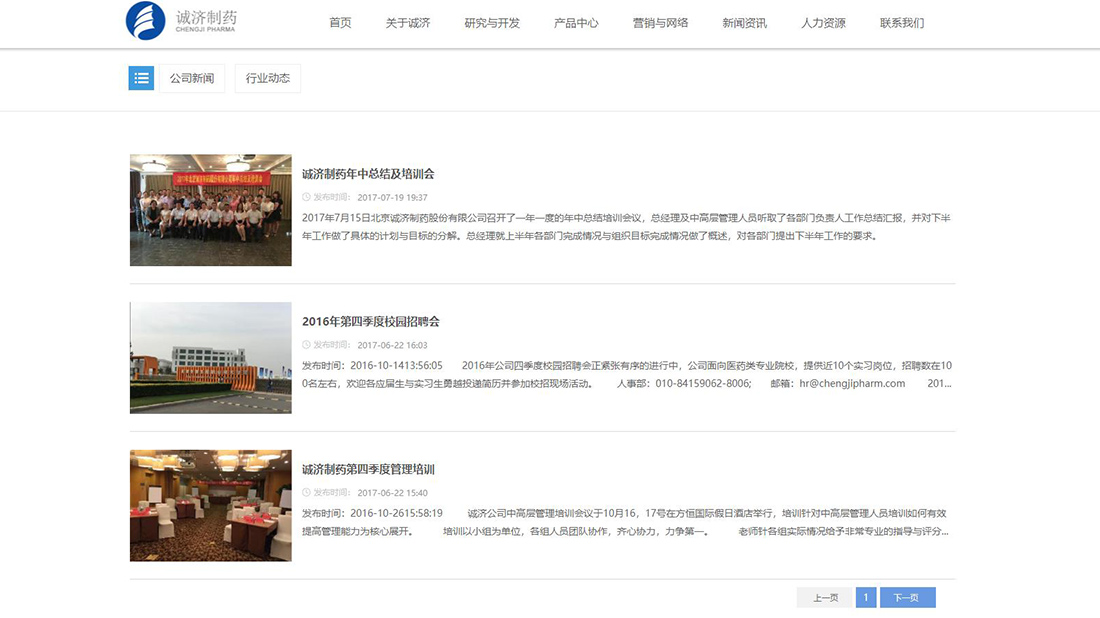Viewport: 1100px width, 618px height.
Task: Open the 人力资源 section
Action: 824,22
